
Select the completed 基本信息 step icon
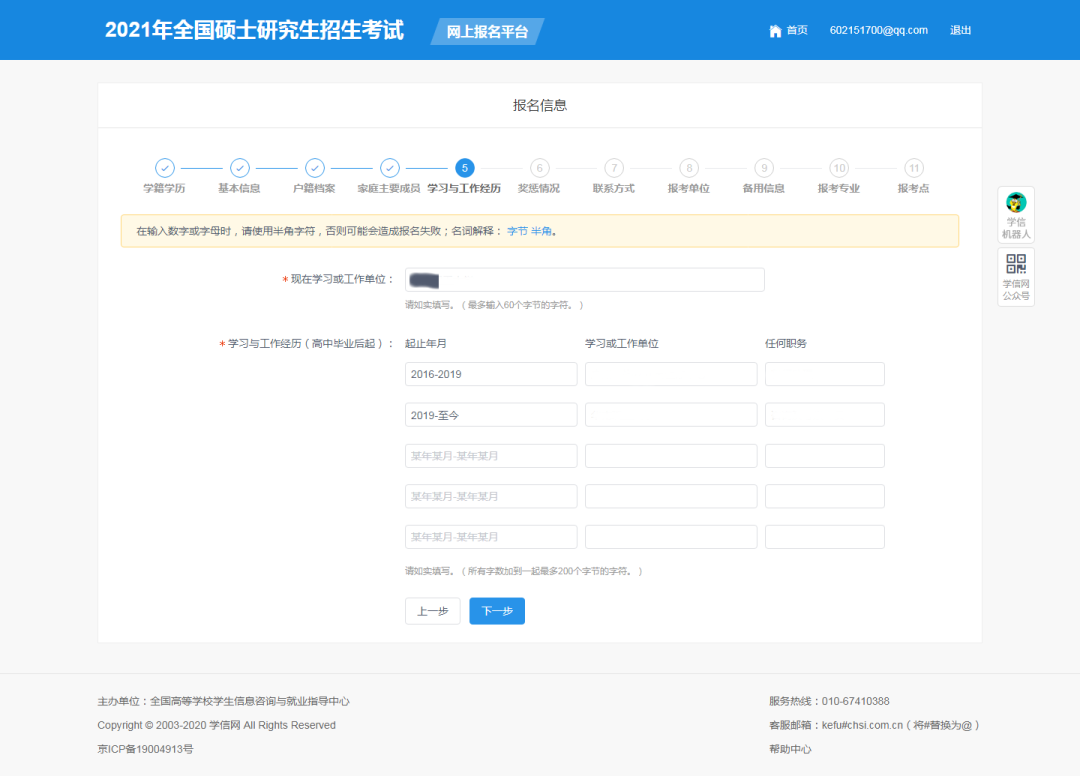click(x=239, y=168)
